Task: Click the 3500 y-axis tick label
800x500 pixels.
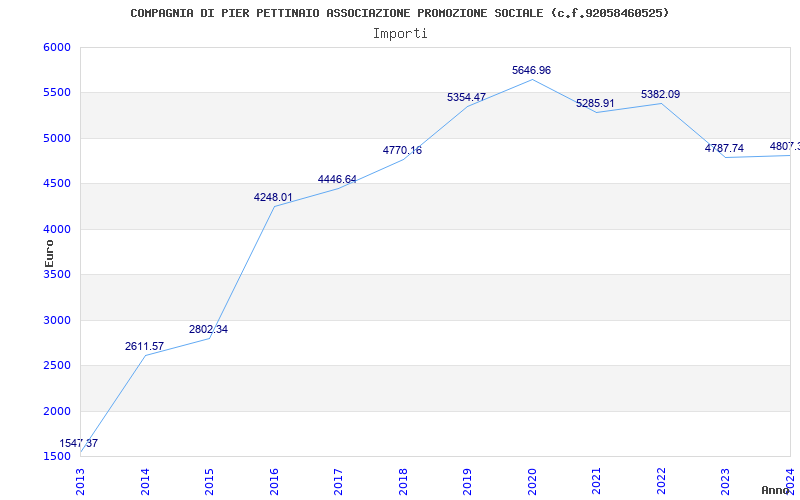Action: [x=57, y=275]
